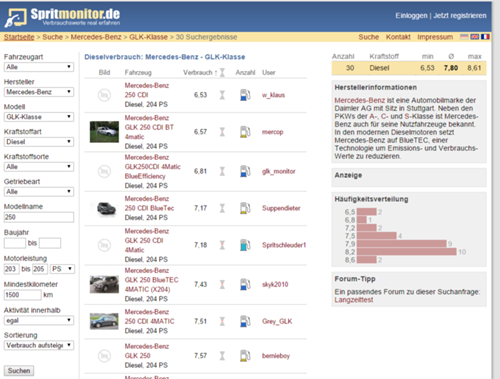
Task: Open the Sortierung dropdown
Action: pos(39,345)
